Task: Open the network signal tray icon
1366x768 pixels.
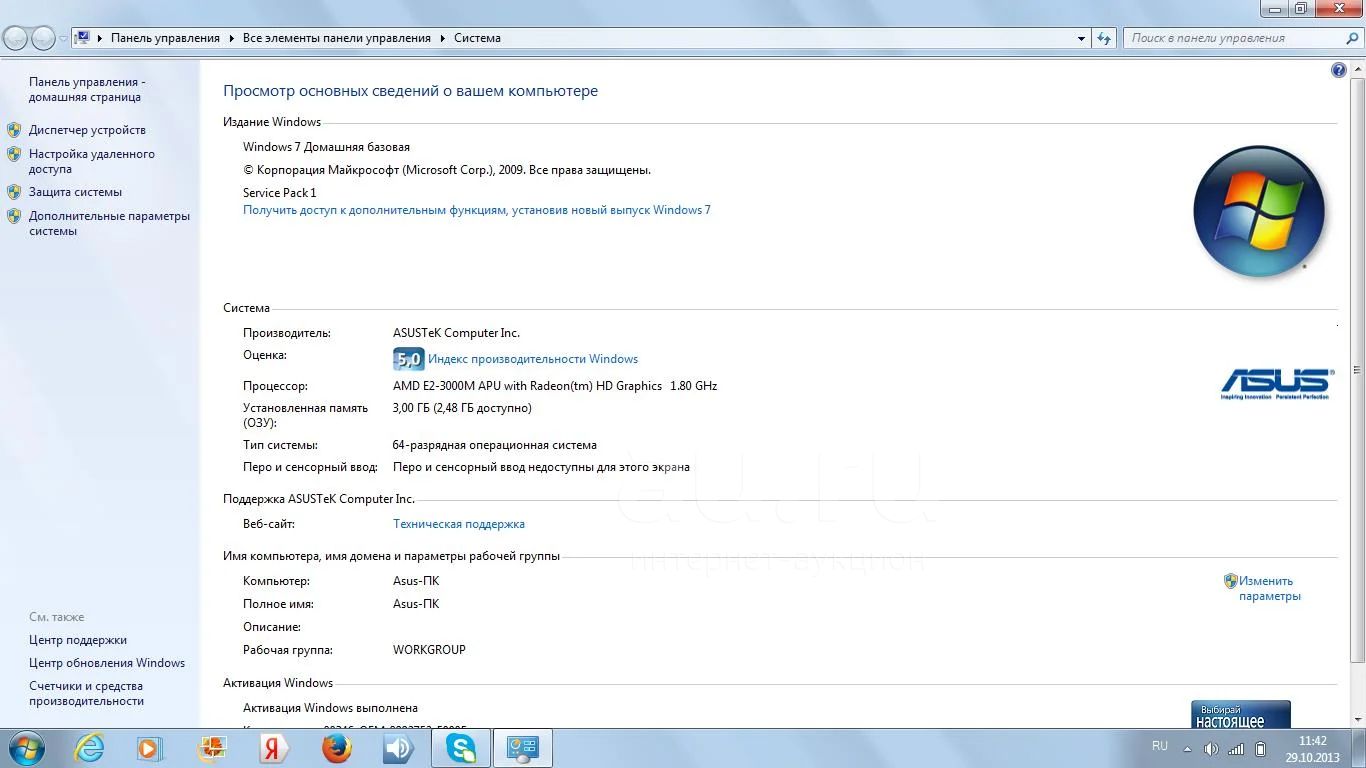Action: pyautogui.click(x=1236, y=749)
